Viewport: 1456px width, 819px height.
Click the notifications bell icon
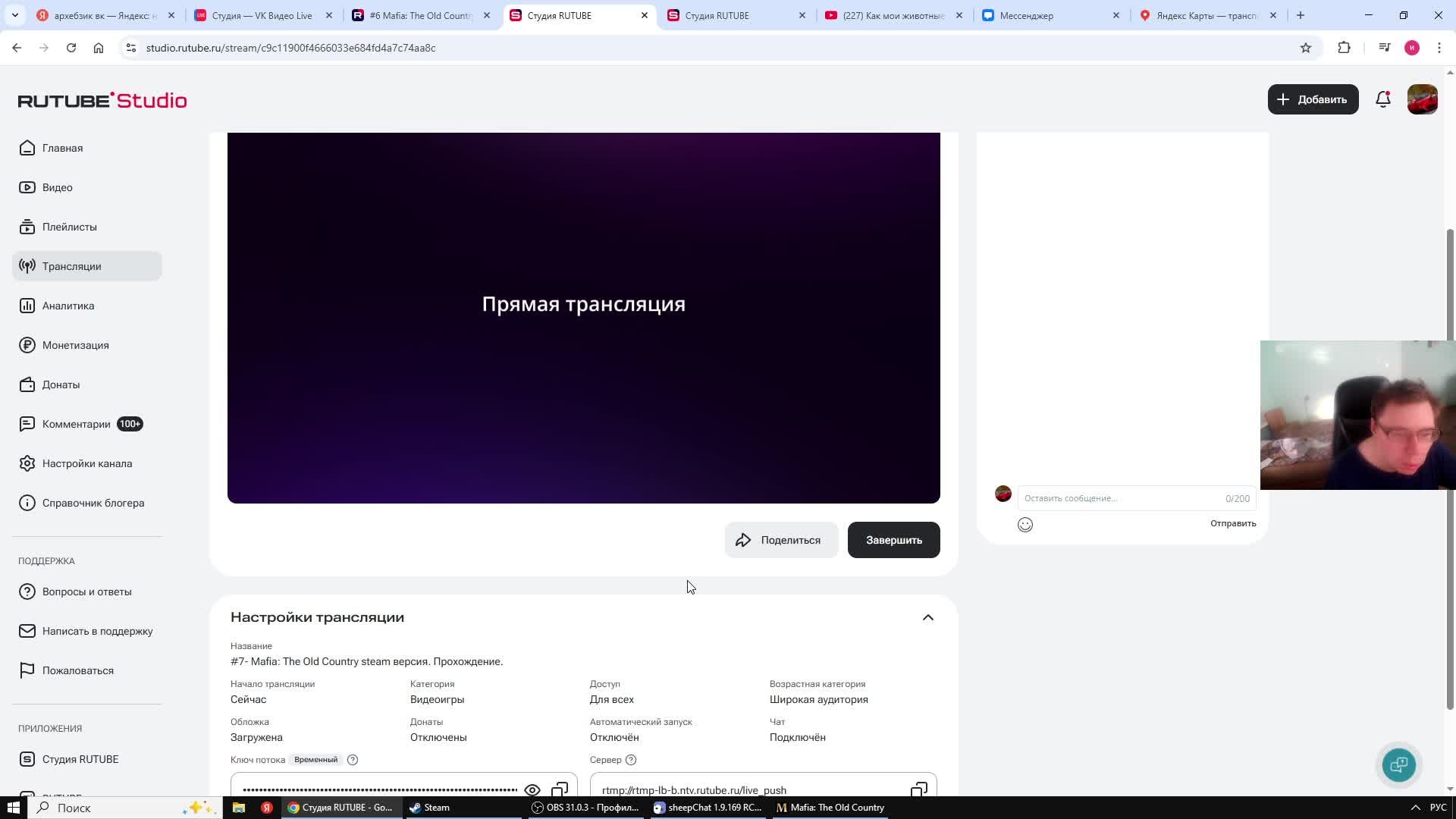click(x=1382, y=99)
